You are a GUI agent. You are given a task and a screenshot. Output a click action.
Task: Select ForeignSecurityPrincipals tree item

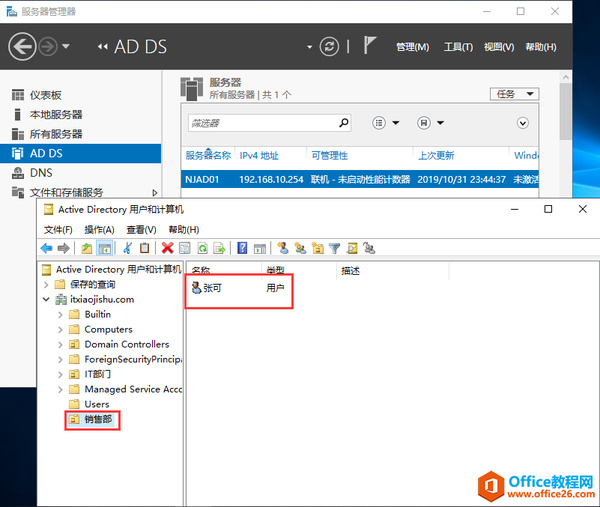pos(133,359)
